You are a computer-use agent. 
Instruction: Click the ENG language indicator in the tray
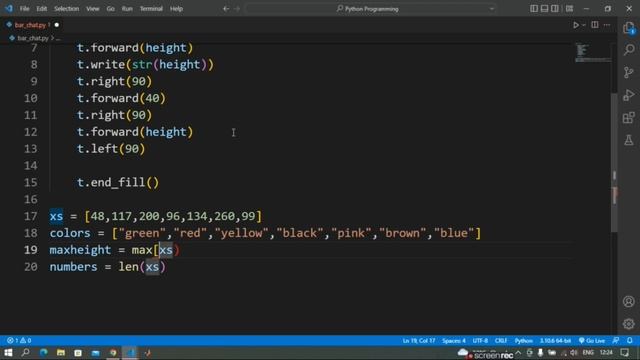(588, 353)
